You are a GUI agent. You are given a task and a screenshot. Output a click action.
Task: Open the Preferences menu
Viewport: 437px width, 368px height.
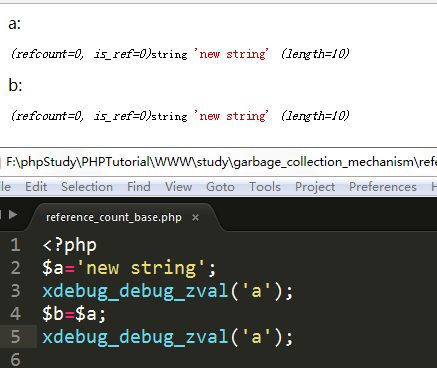tap(383, 187)
